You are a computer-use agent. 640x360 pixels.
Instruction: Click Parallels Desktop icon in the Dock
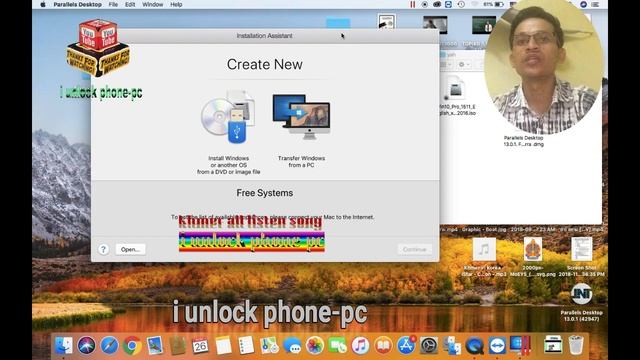[x=520, y=346]
